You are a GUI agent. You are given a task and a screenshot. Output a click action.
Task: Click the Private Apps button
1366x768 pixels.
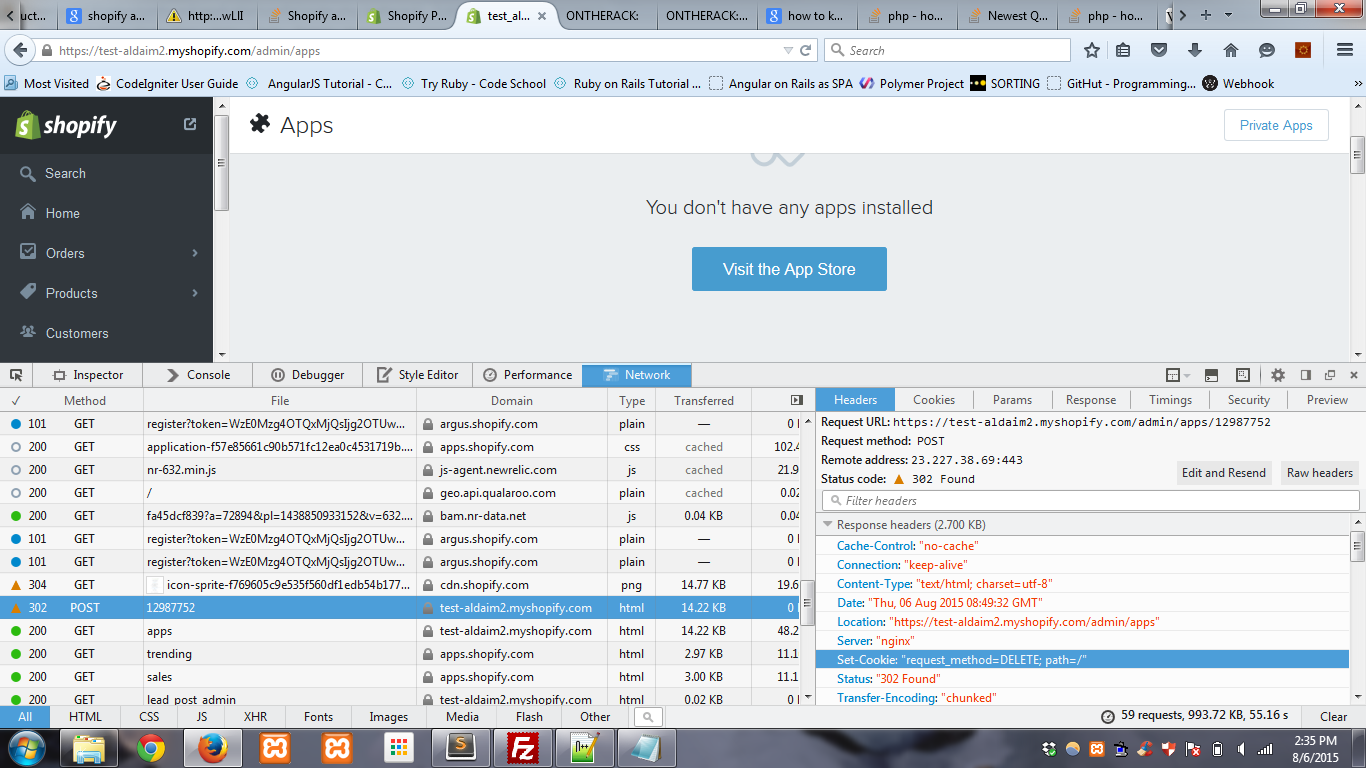tap(1276, 125)
